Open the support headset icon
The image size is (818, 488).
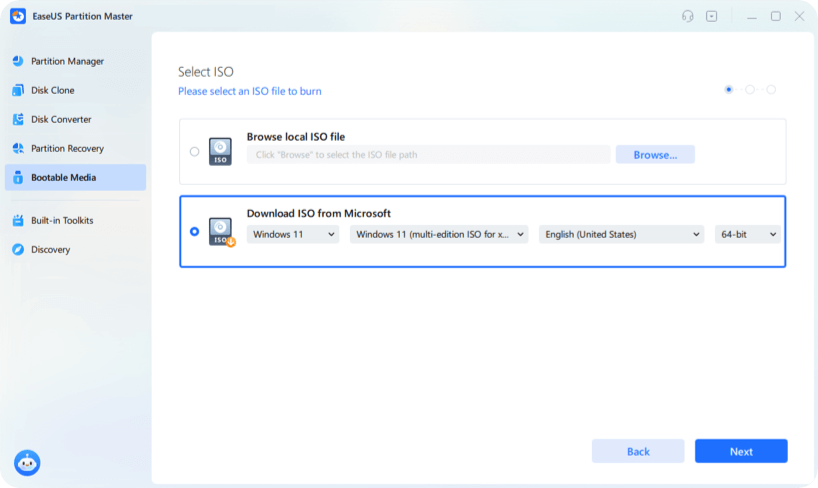688,16
